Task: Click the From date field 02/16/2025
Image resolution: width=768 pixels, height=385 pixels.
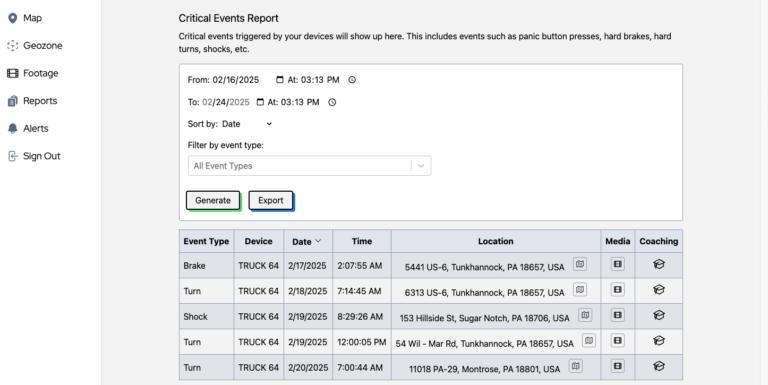Action: 236,79
